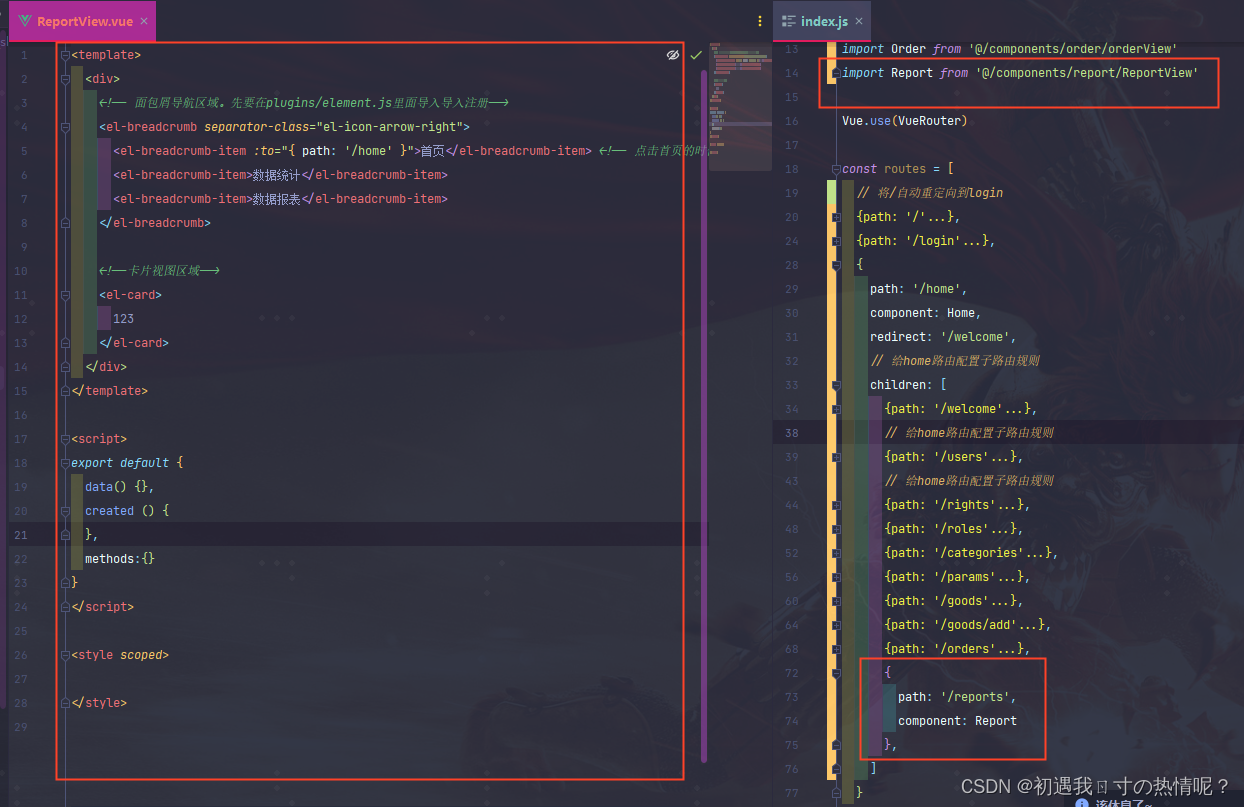This screenshot has height=807, width=1244.
Task: Click the data() {} line
Action: (119, 487)
